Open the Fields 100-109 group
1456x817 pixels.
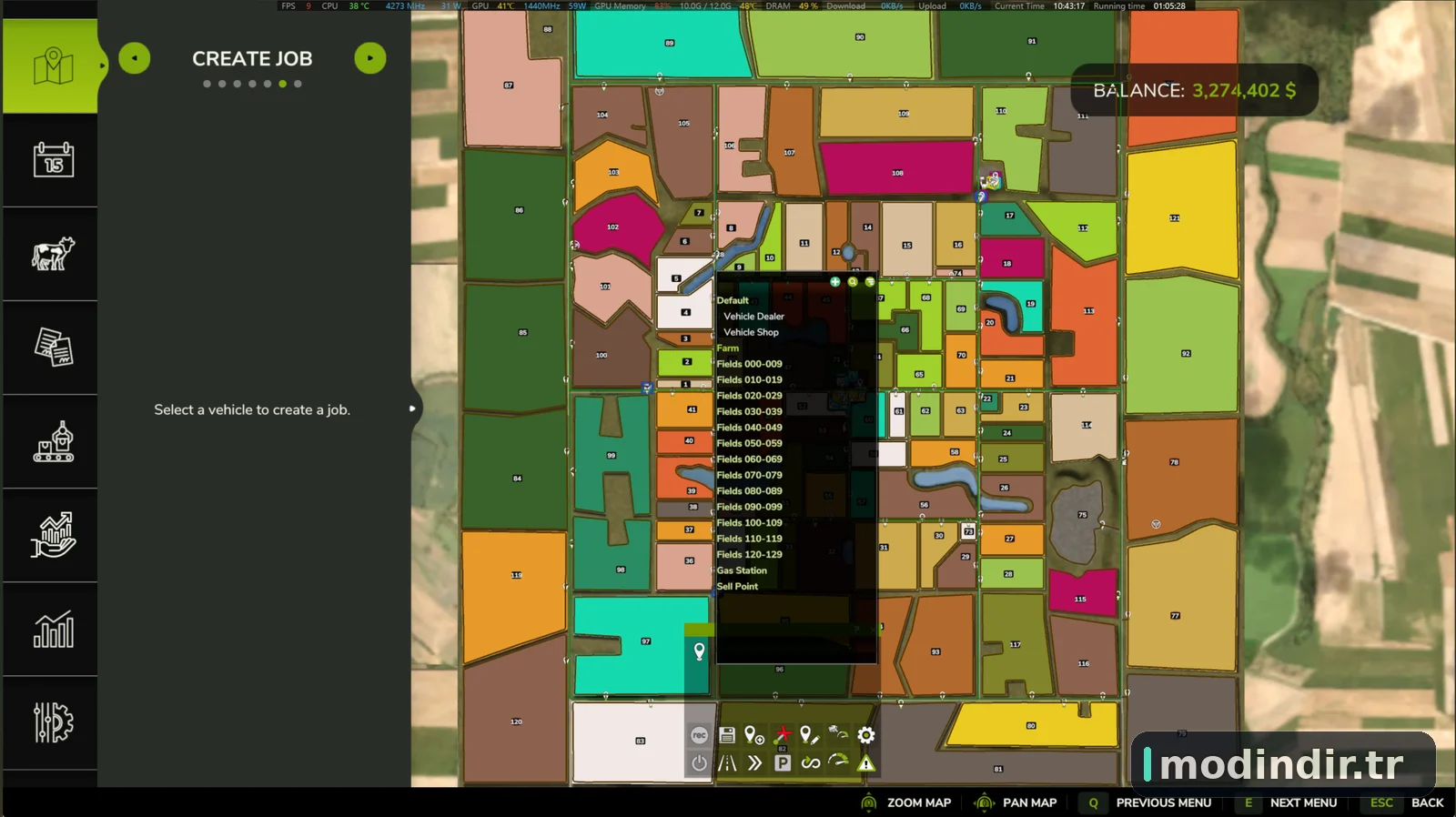(x=749, y=523)
